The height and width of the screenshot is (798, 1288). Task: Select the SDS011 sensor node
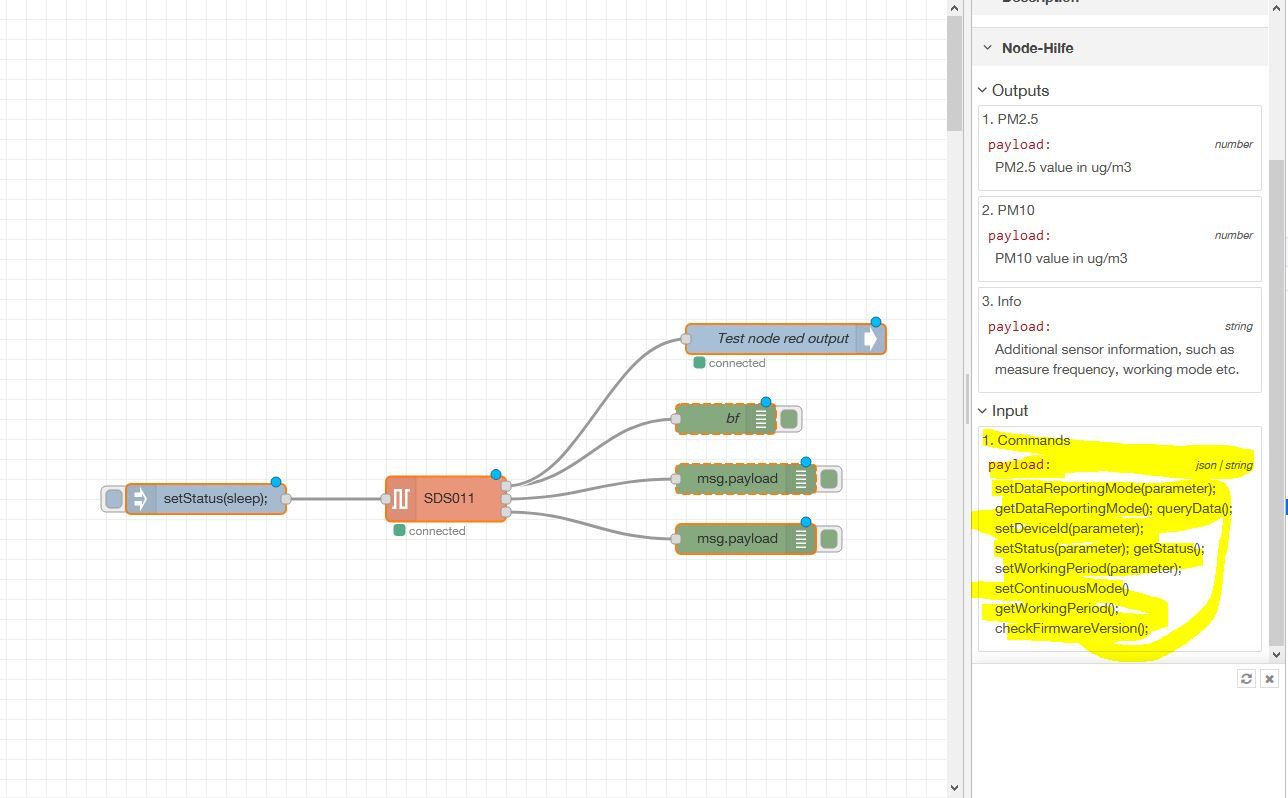pyautogui.click(x=446, y=498)
